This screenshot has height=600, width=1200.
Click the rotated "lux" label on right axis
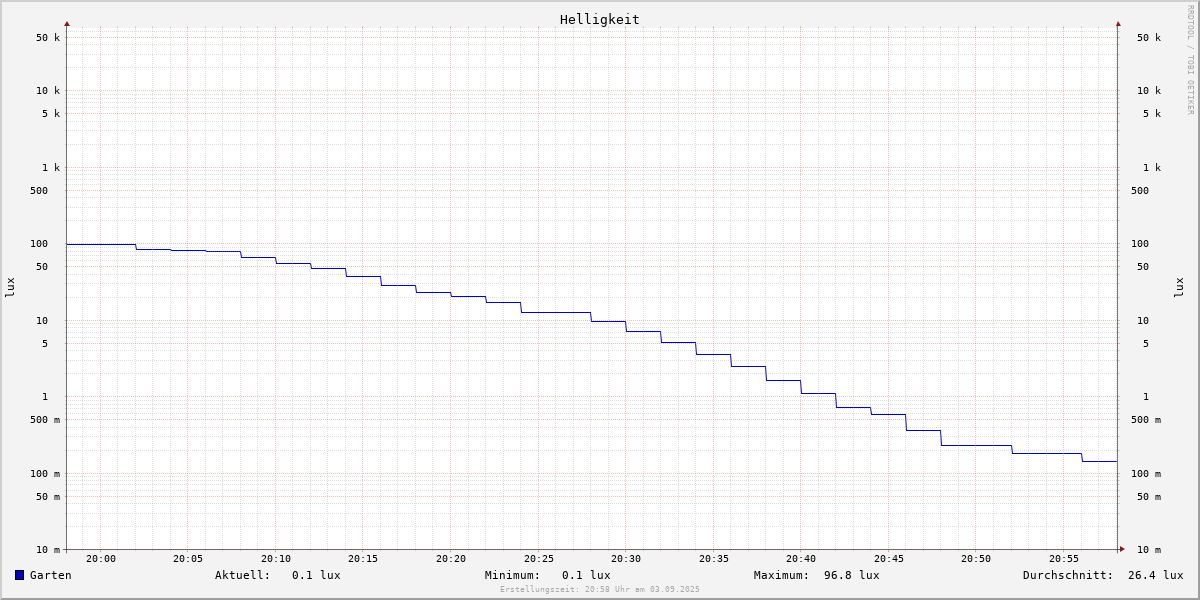click(1179, 287)
